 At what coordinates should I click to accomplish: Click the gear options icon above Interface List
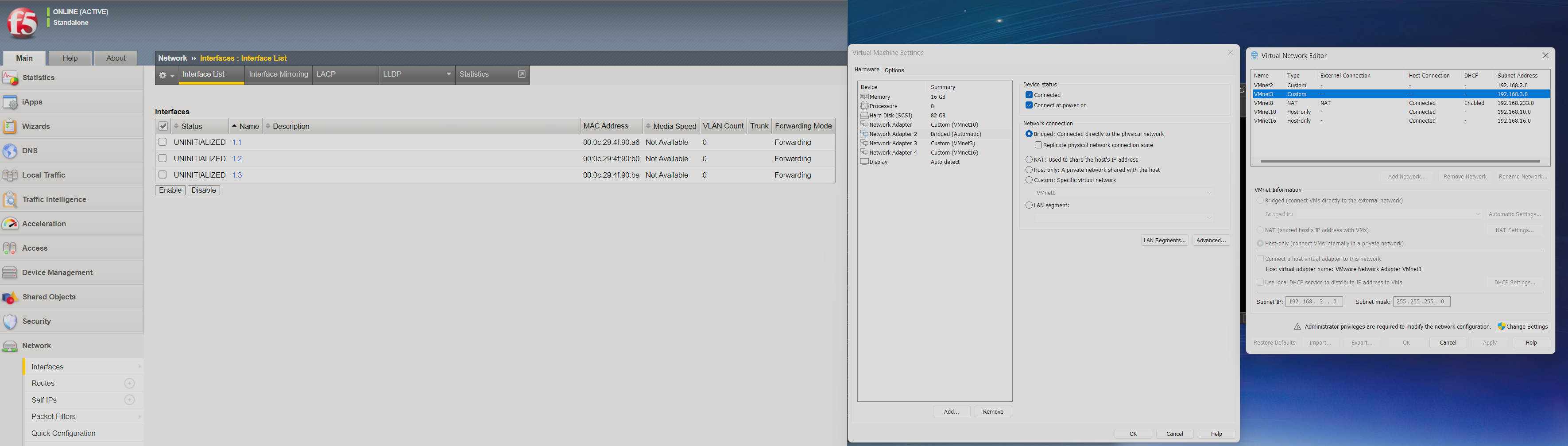(x=162, y=74)
